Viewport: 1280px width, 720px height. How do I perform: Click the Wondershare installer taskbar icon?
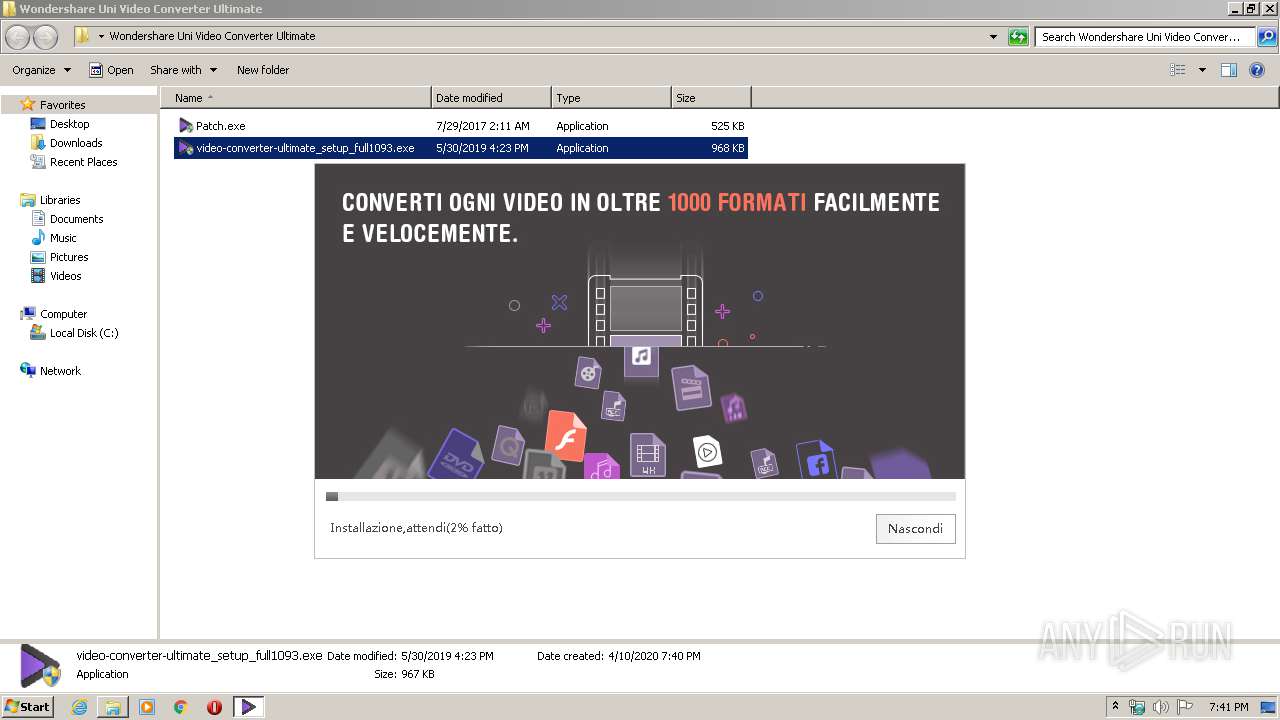pyautogui.click(x=248, y=707)
